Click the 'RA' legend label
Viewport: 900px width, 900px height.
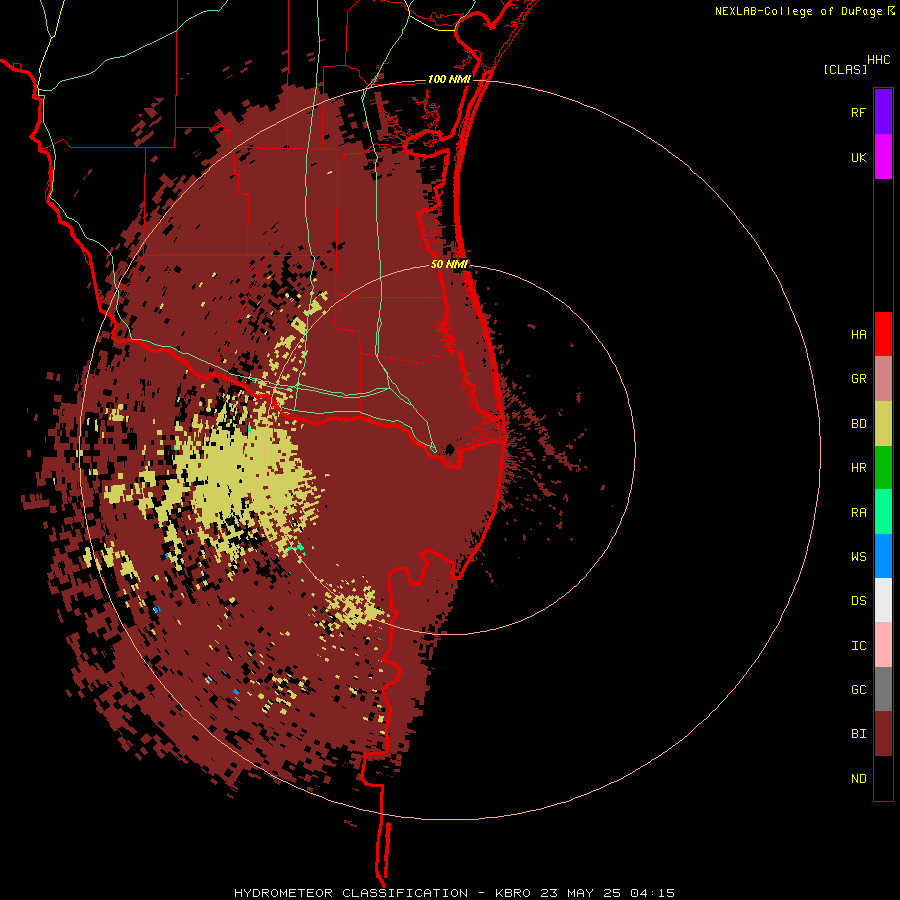pos(858,513)
